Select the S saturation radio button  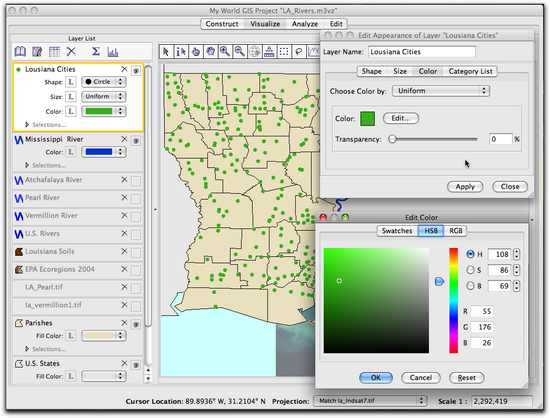(470, 270)
